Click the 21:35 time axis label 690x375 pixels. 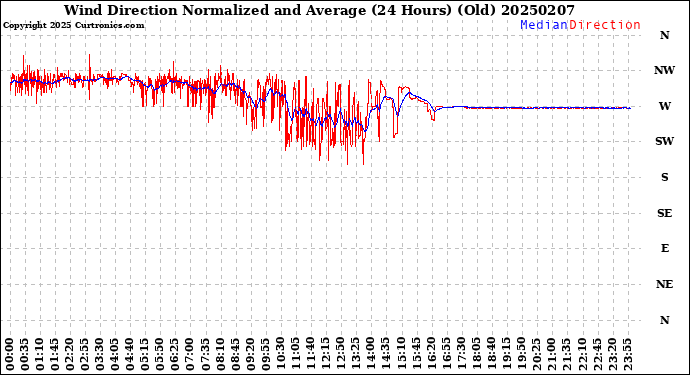(x=566, y=355)
